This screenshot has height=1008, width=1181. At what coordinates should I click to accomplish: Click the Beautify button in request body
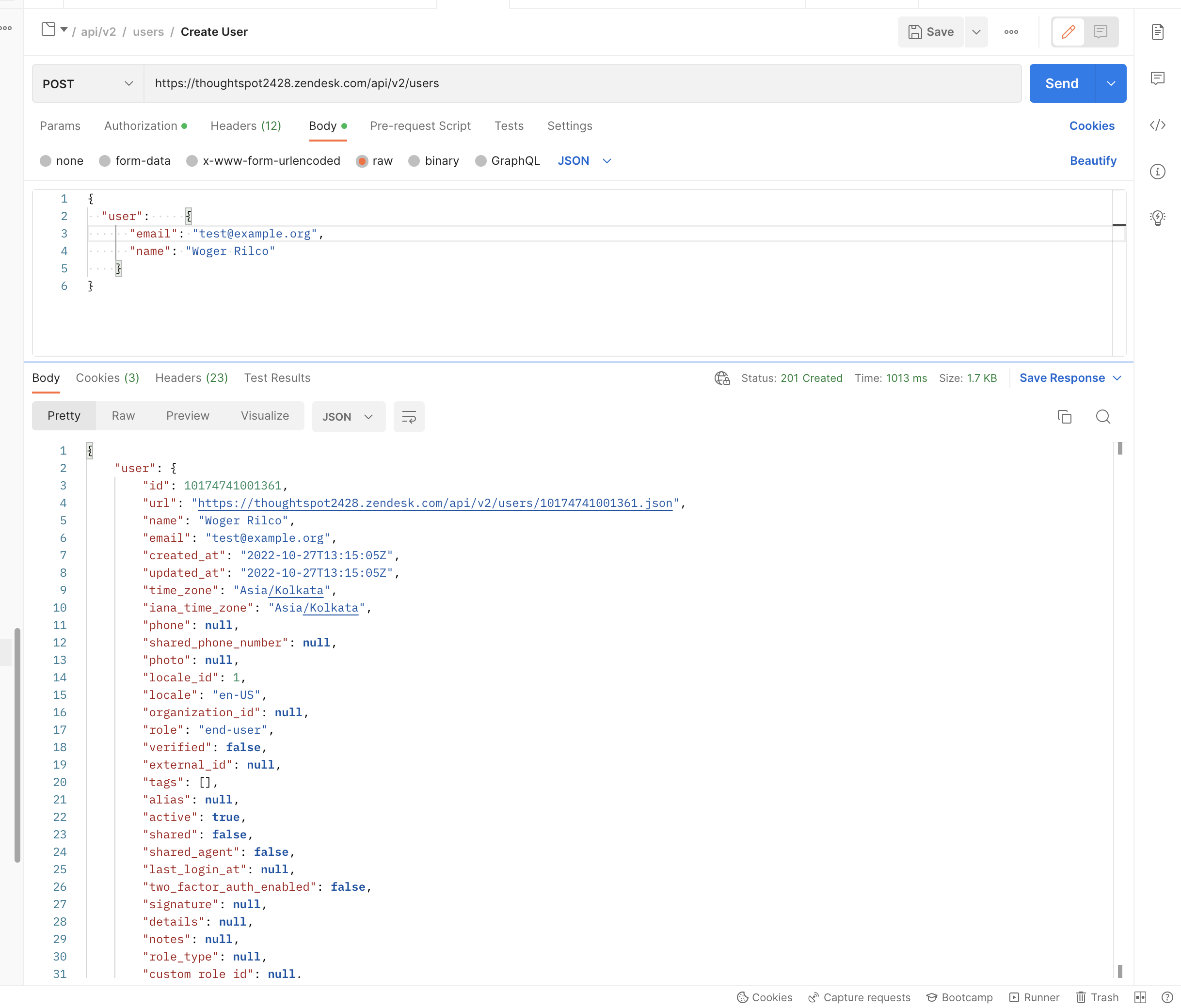click(1093, 160)
